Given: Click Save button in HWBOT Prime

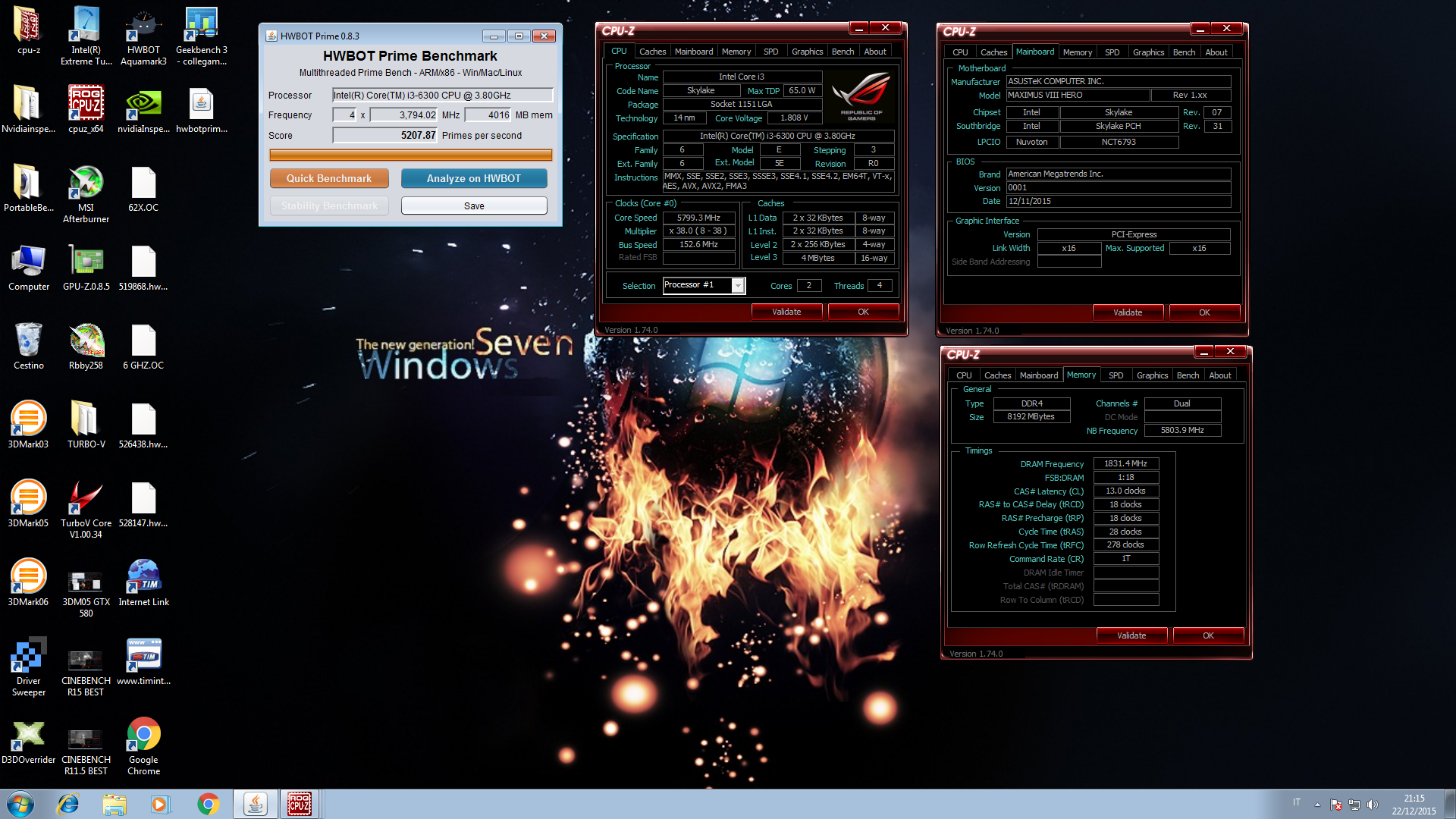Looking at the screenshot, I should (474, 206).
